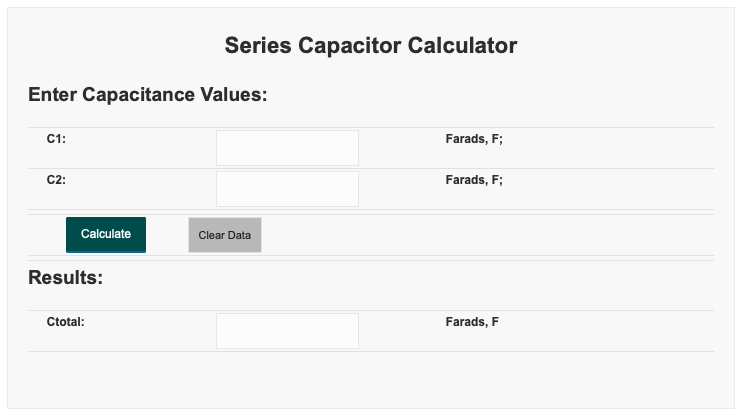
Task: Select the Ctotal result field
Action: tap(287, 331)
